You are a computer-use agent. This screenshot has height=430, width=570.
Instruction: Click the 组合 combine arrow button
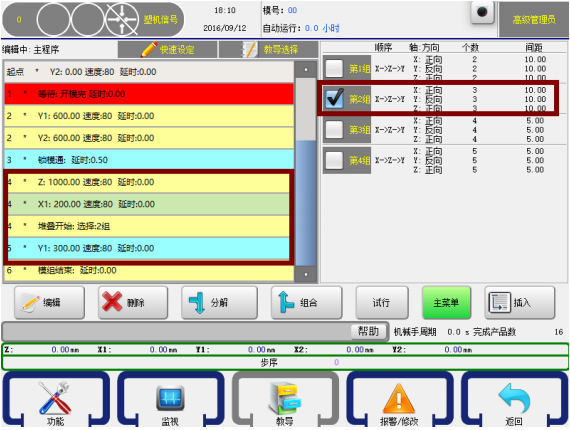coord(306,302)
